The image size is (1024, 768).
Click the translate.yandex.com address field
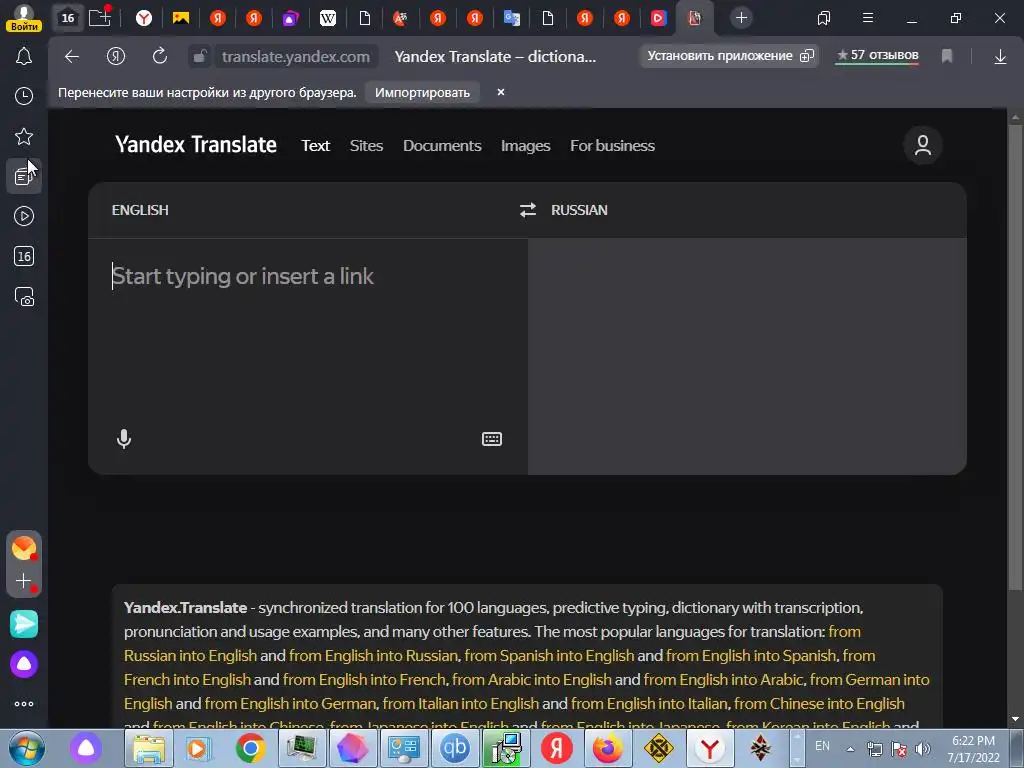tap(296, 57)
